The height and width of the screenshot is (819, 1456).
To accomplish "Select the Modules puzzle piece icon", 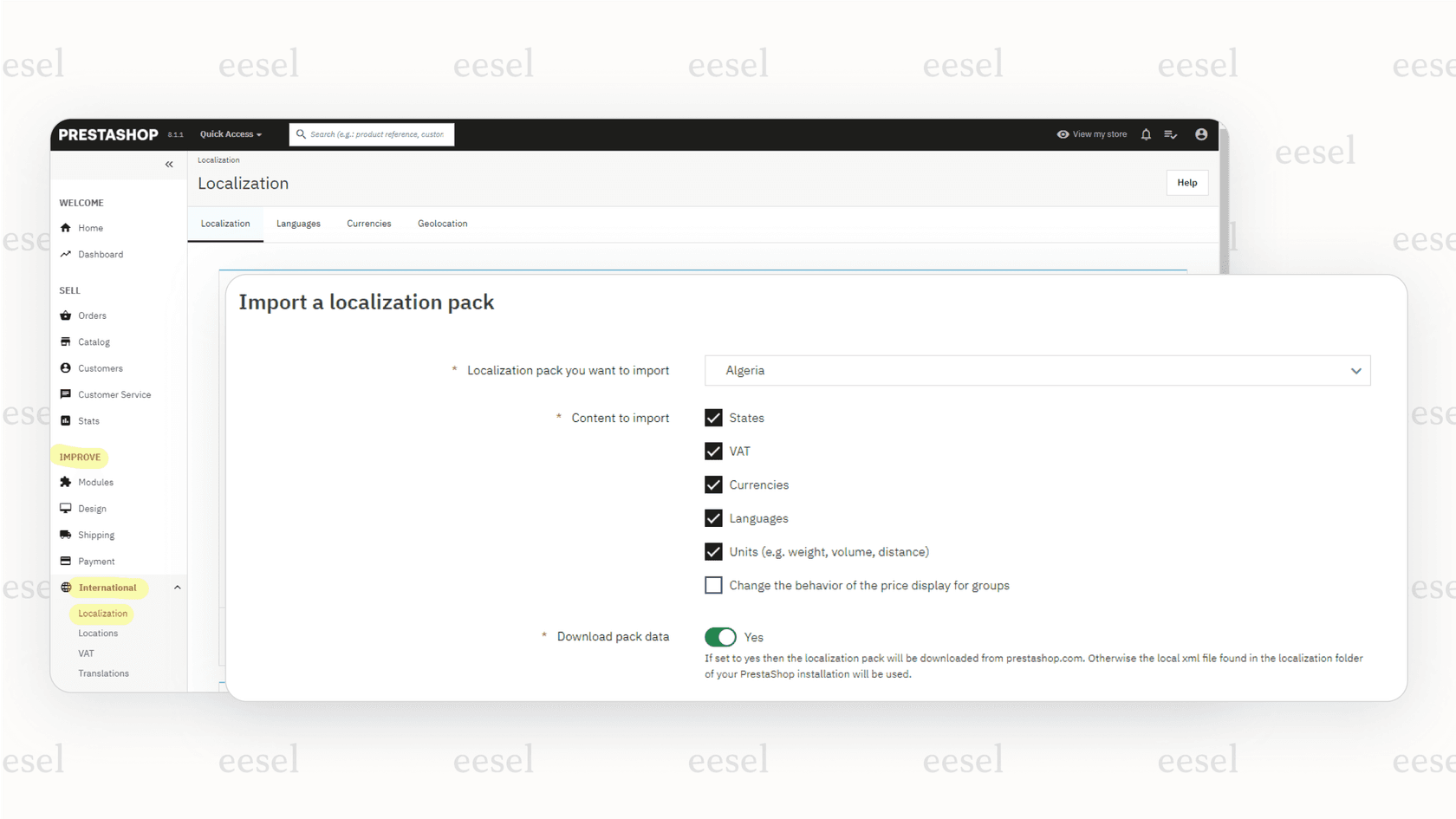I will click(66, 482).
